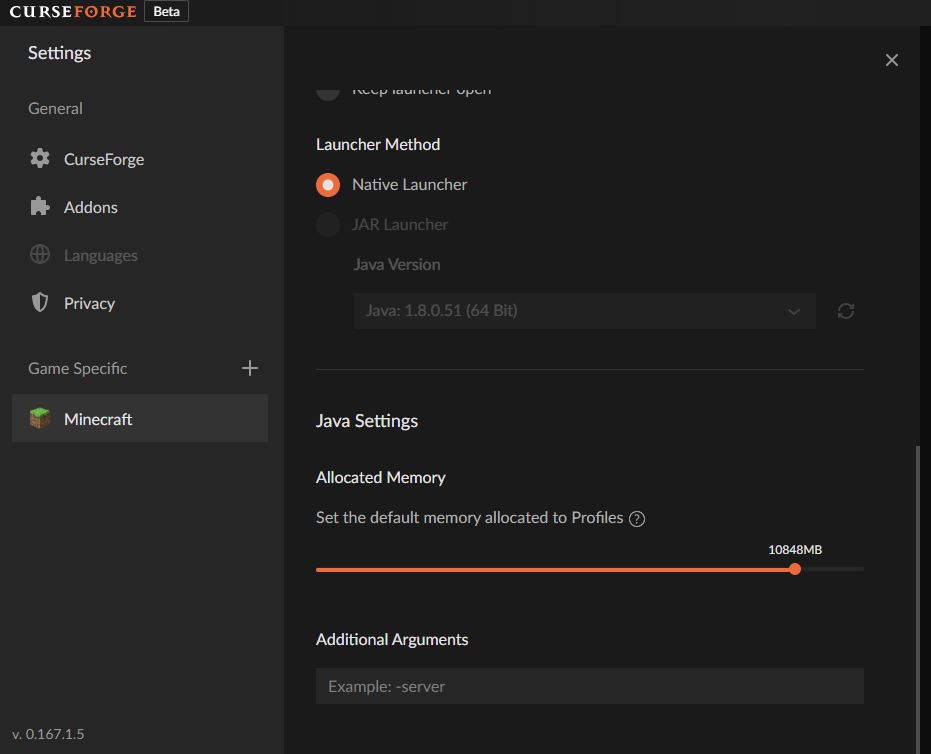Viewport: 931px width, 754px height.
Task: Click the Java Settings heading
Action: click(367, 421)
